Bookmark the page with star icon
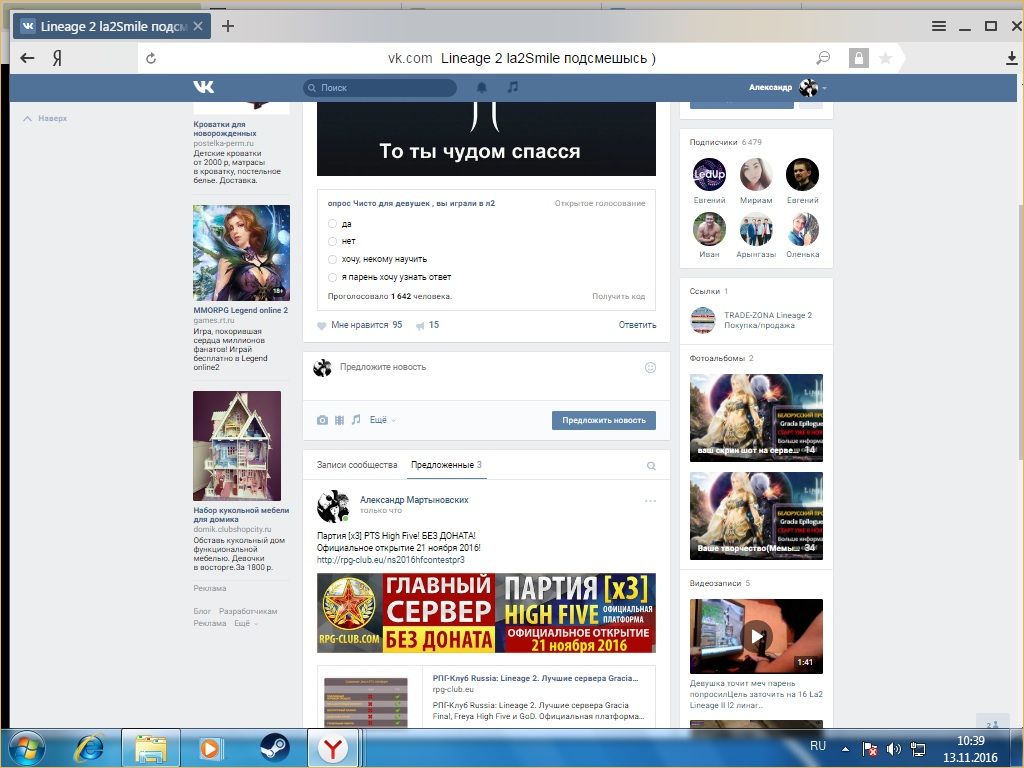This screenshot has width=1024, height=768. (x=886, y=58)
